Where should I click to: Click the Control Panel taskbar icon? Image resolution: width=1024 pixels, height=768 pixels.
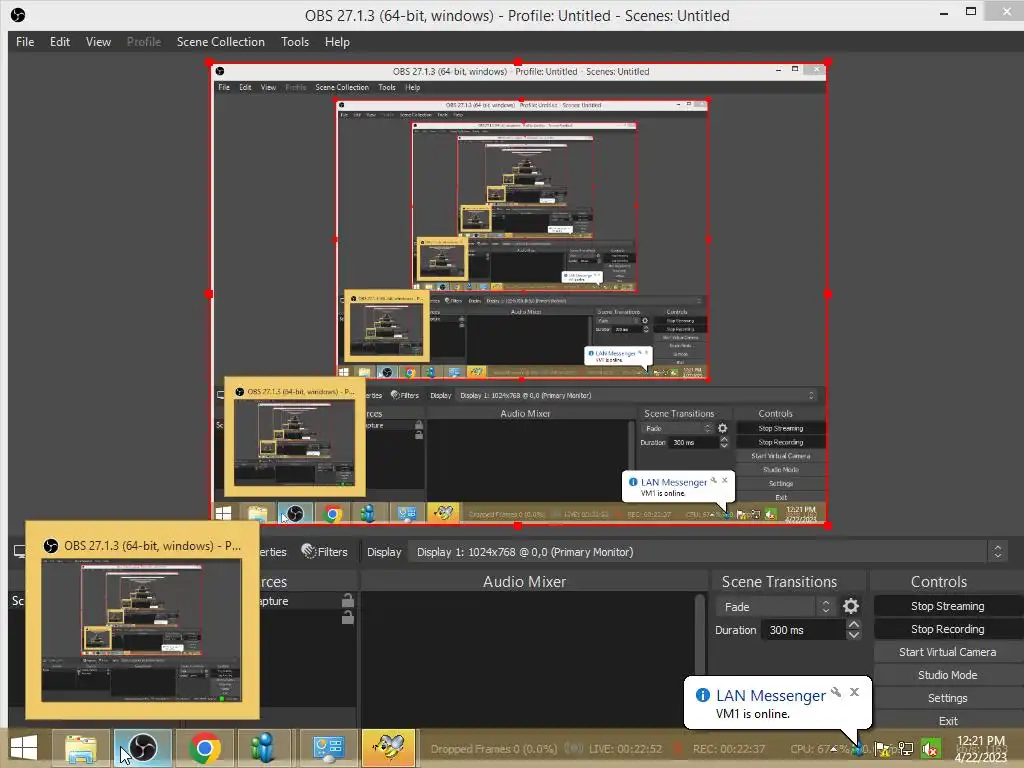328,748
